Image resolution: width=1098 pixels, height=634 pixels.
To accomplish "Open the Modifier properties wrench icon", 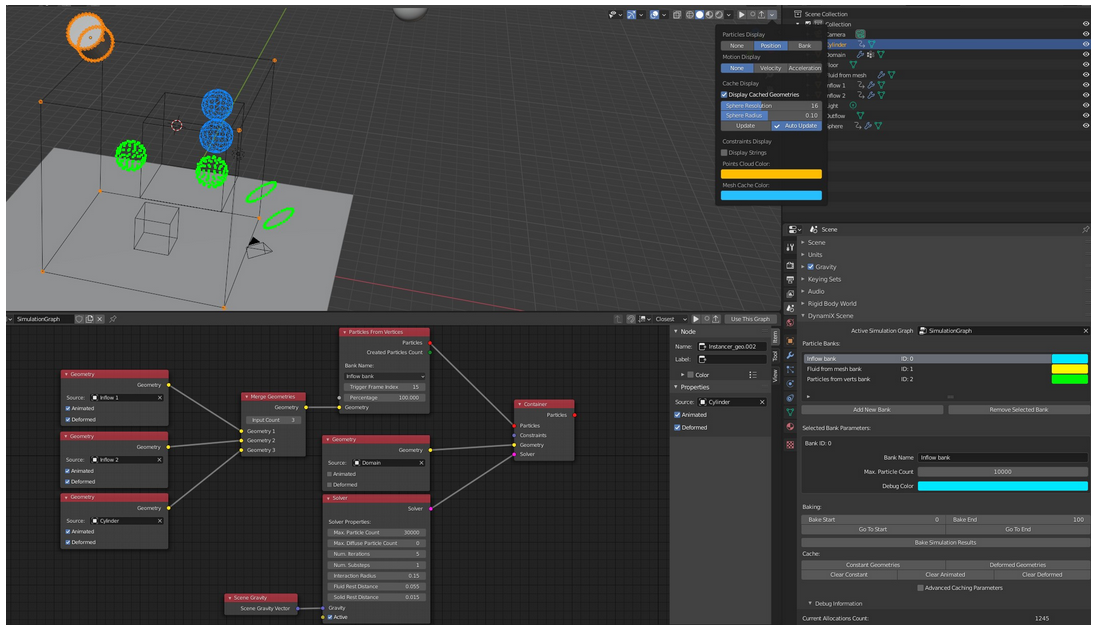I will pyautogui.click(x=790, y=355).
